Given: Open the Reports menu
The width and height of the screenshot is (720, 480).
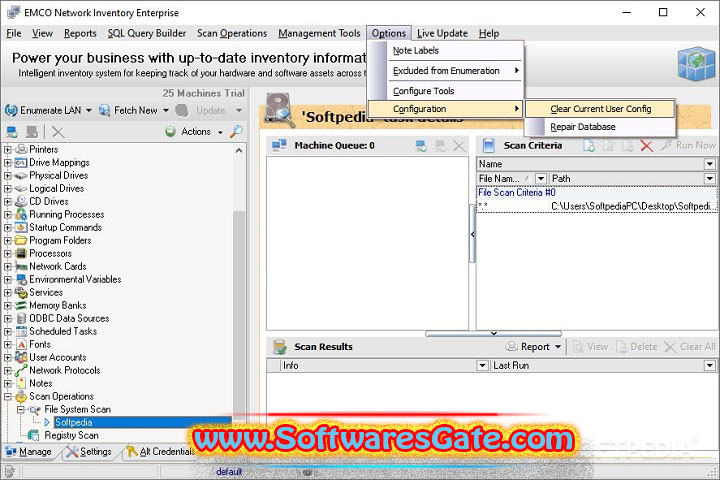Looking at the screenshot, I should [x=80, y=33].
